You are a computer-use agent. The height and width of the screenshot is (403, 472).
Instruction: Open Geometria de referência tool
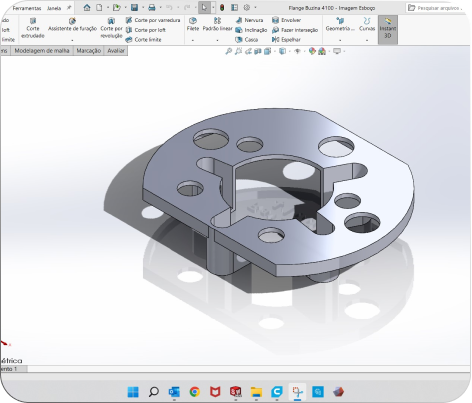pos(340,24)
